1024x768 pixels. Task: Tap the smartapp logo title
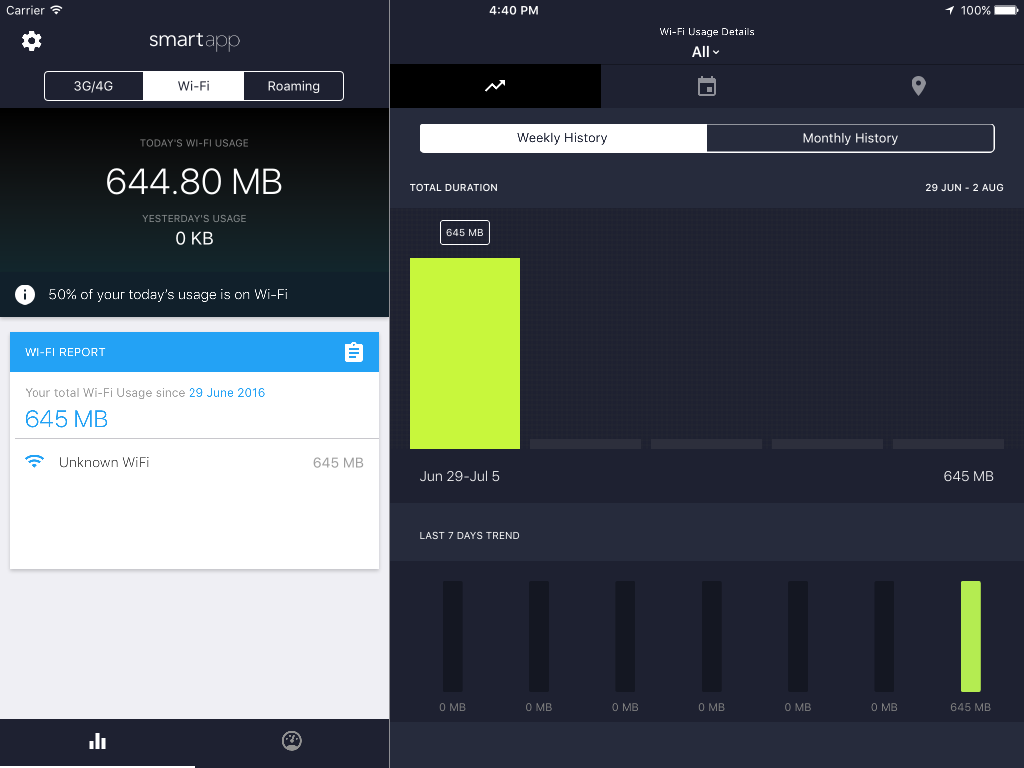pos(195,40)
